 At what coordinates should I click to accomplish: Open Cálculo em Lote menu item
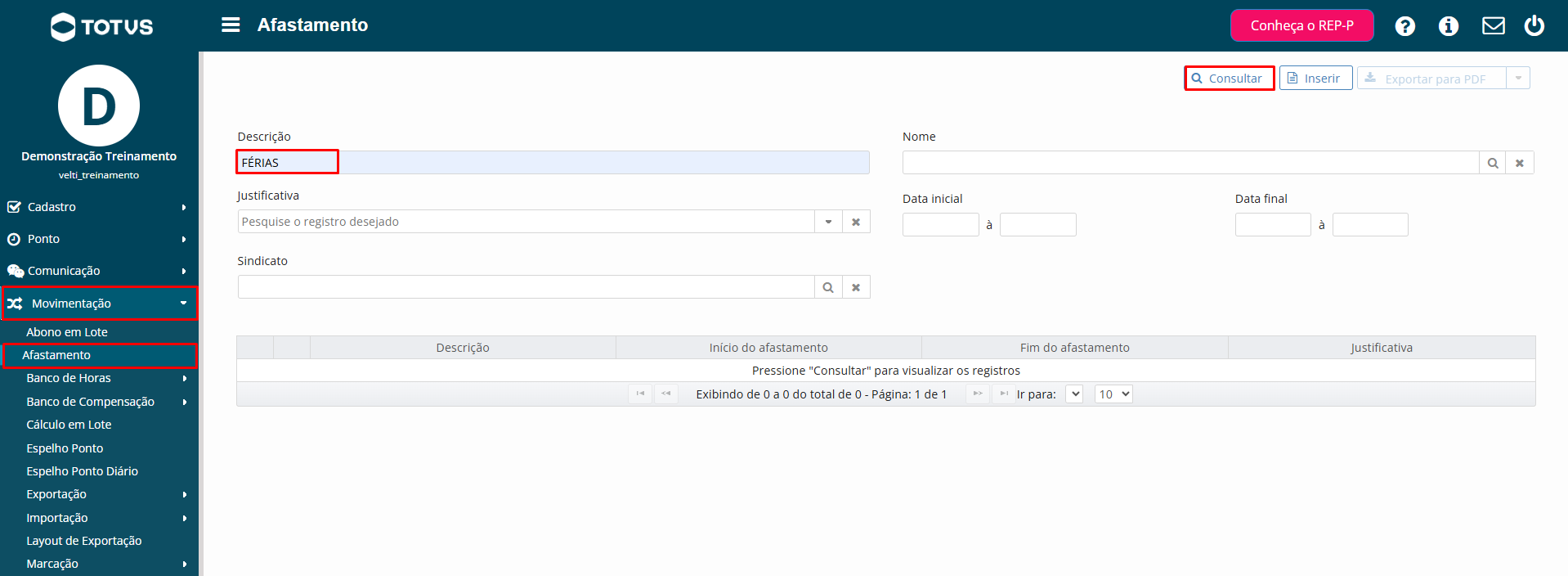69,425
